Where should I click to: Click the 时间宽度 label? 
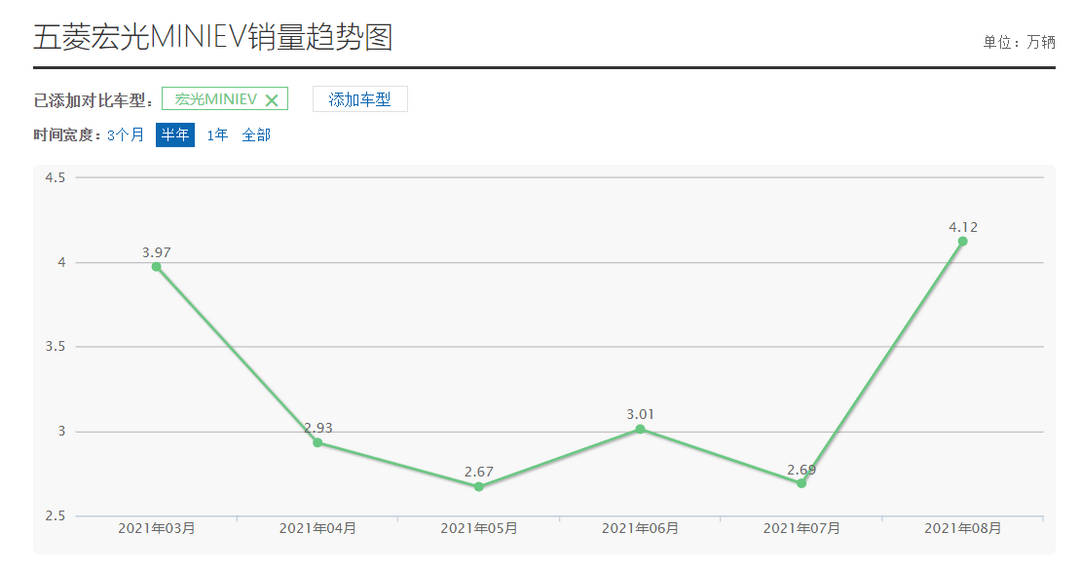click(68, 135)
